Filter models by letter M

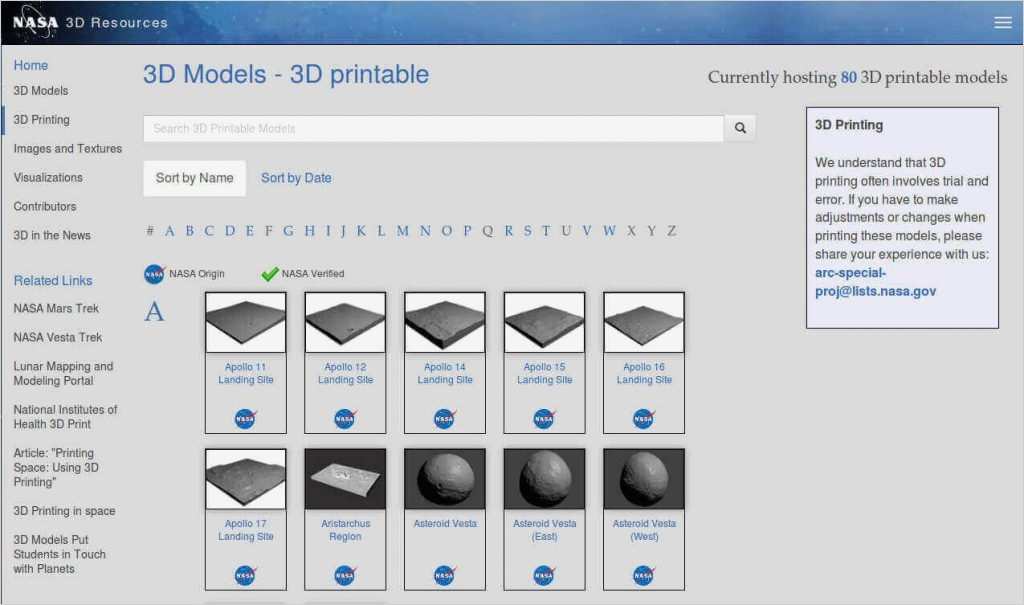(x=403, y=230)
